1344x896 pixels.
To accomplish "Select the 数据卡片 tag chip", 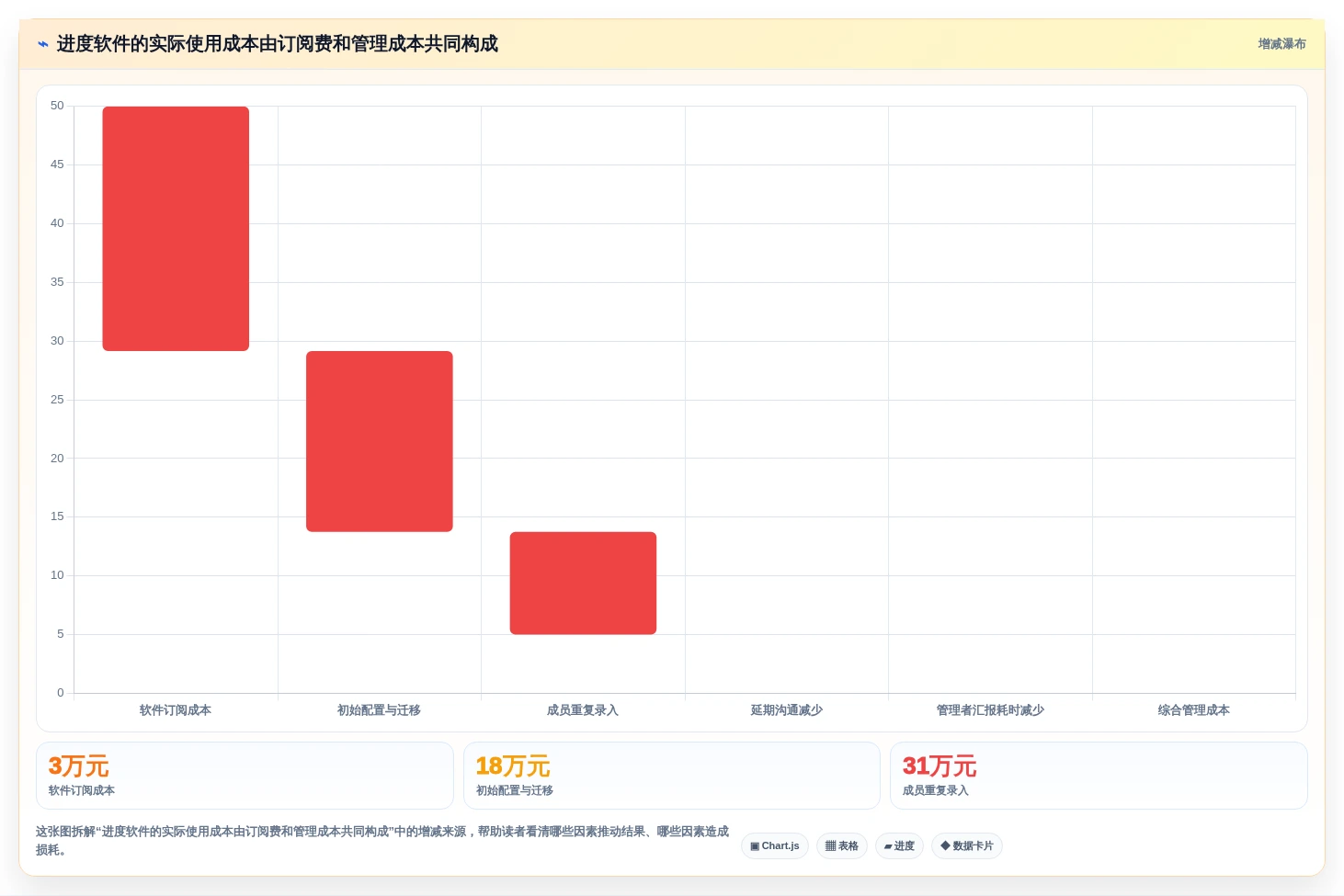I will (x=967, y=846).
